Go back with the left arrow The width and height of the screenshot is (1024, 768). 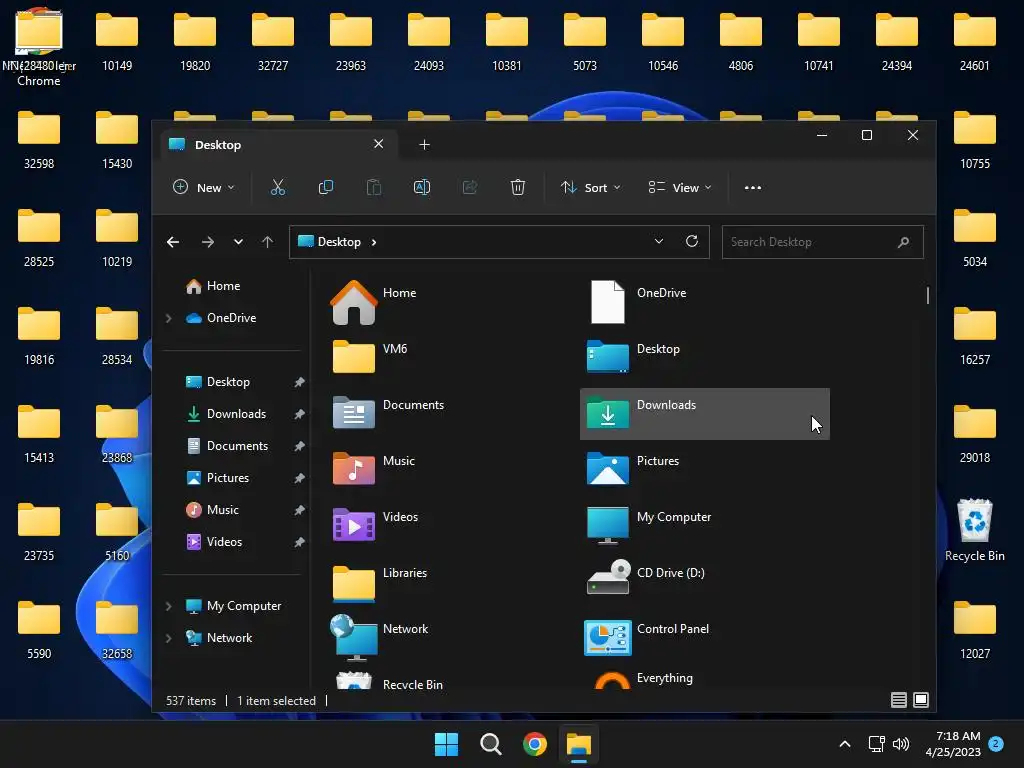(x=173, y=242)
